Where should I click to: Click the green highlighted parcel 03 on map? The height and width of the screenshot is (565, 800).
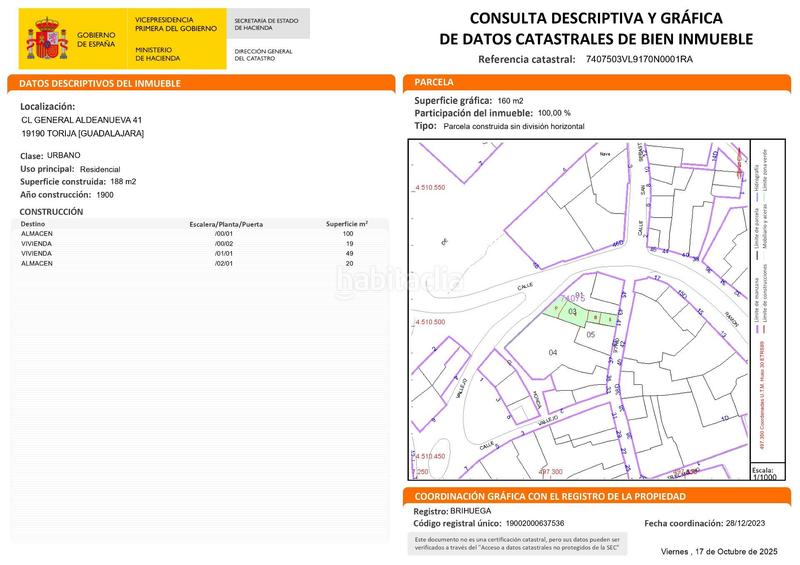point(573,313)
